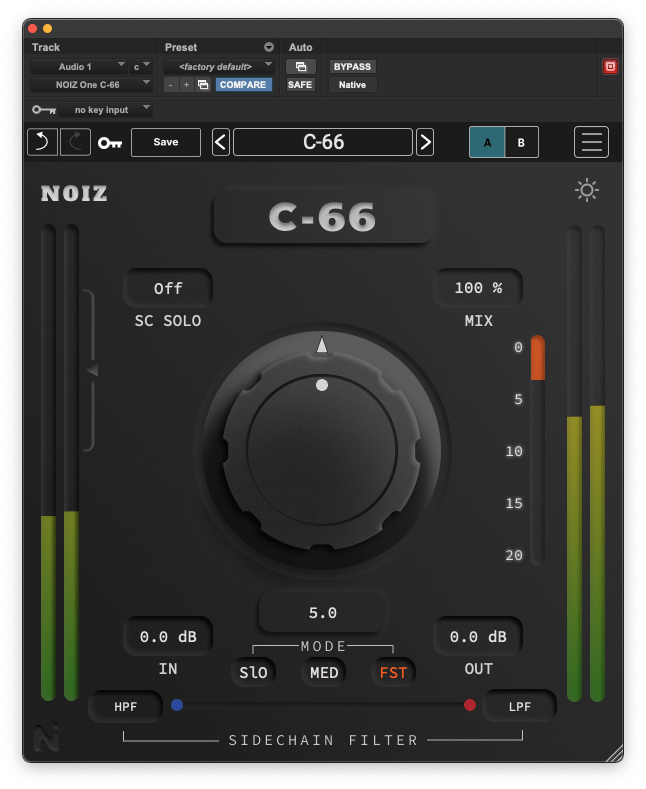Click the red target button in header

pos(610,67)
